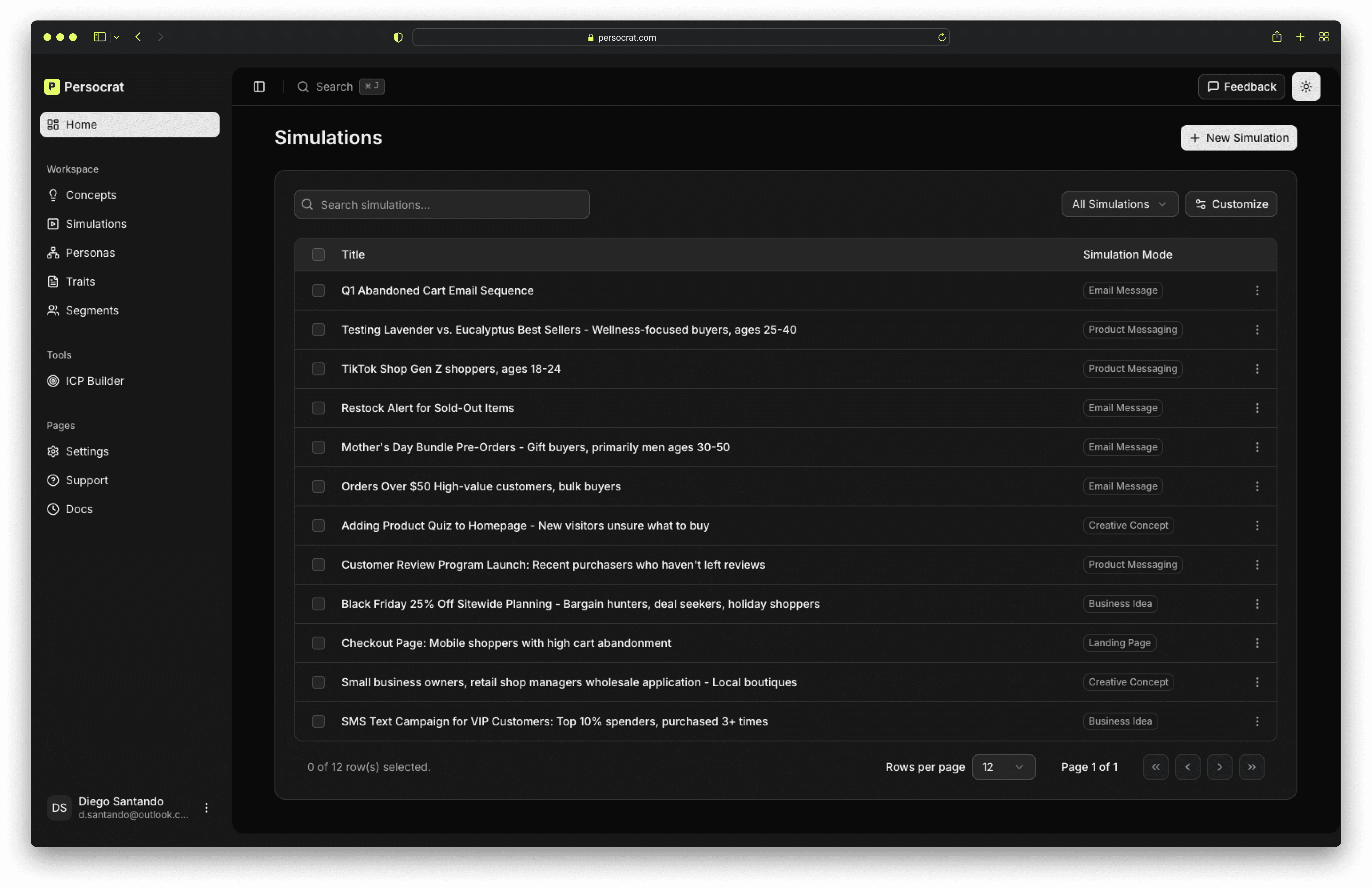
Task: Check the TikTok Shop Gen Z shoppers row
Action: tap(318, 368)
